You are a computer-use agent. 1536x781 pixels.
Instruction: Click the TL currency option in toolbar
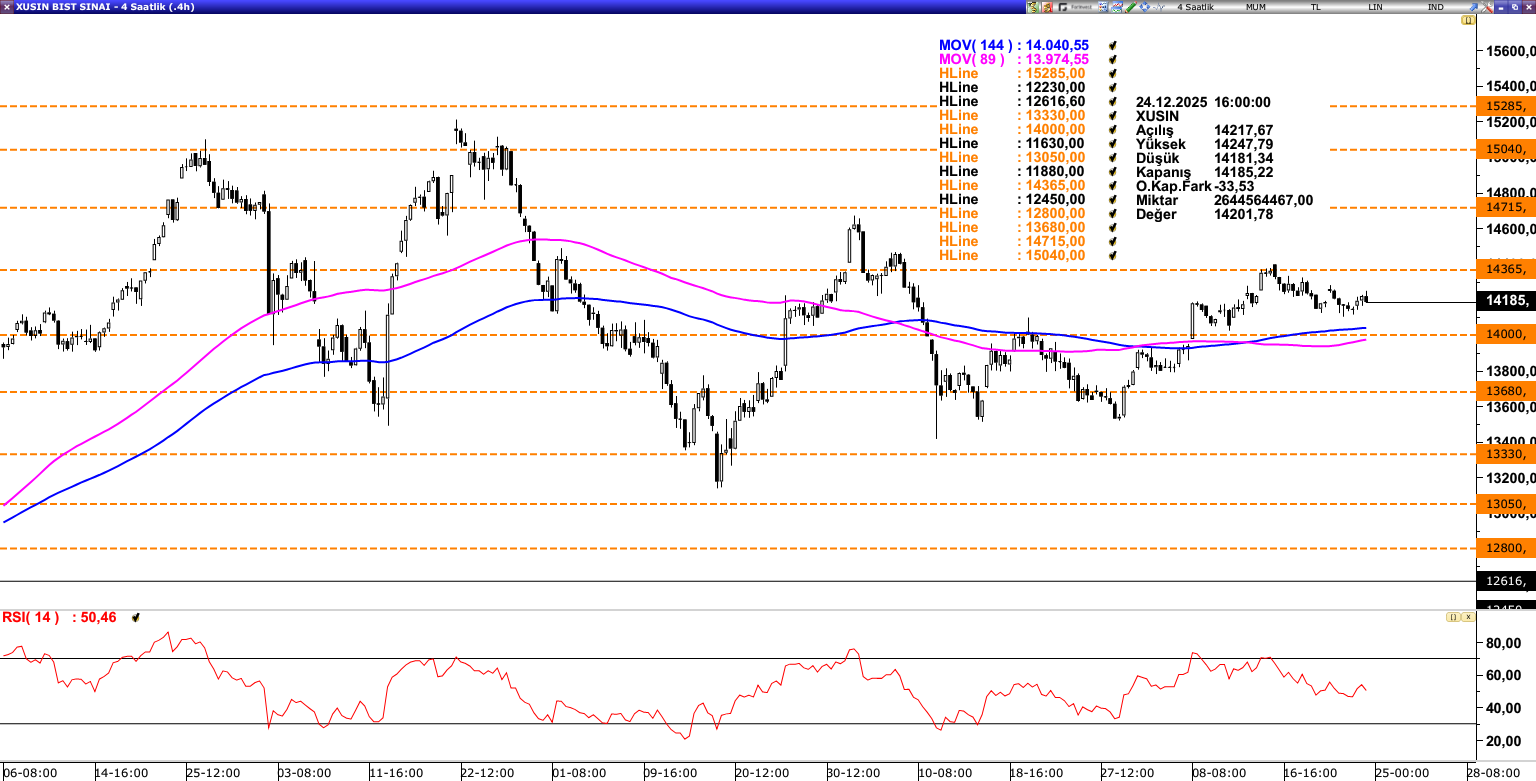pos(1315,7)
